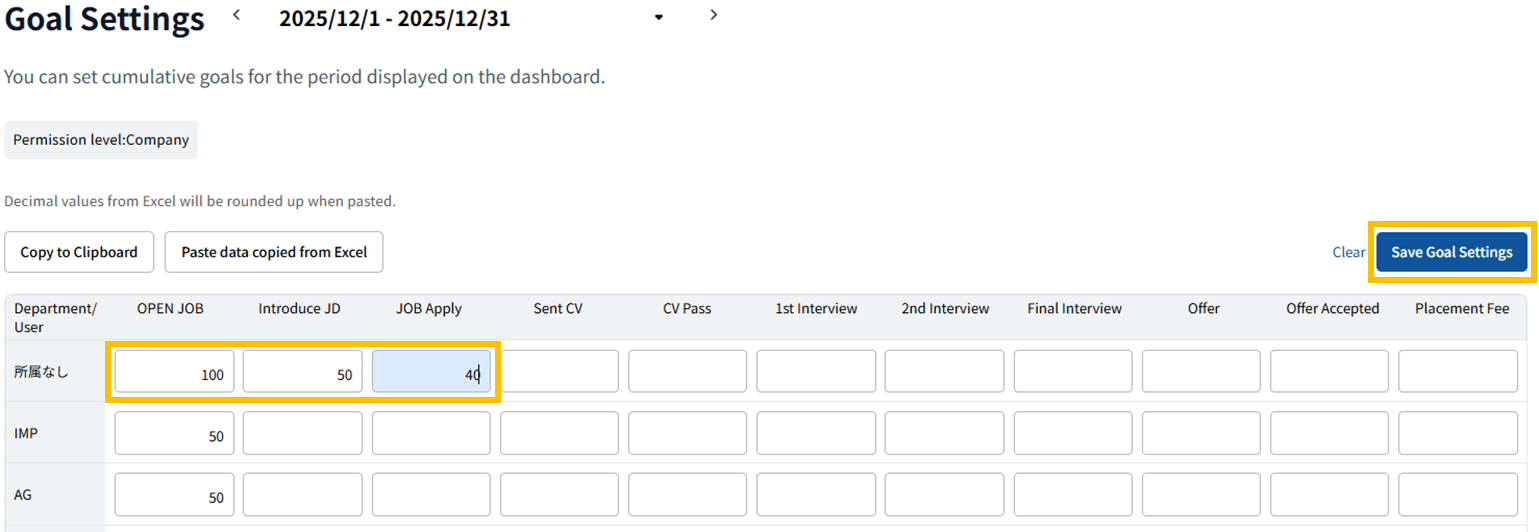Click the Clear link

[1348, 252]
